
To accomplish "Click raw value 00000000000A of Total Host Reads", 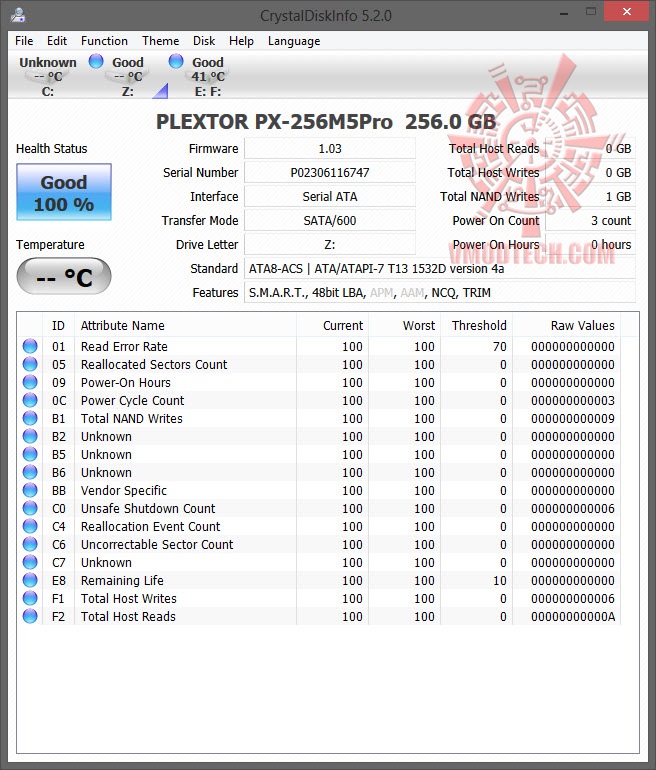I will pyautogui.click(x=573, y=617).
